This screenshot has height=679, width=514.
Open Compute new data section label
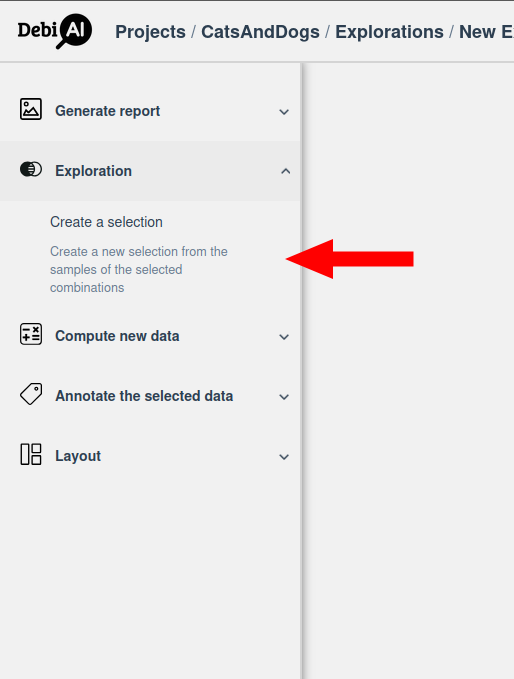(x=117, y=336)
